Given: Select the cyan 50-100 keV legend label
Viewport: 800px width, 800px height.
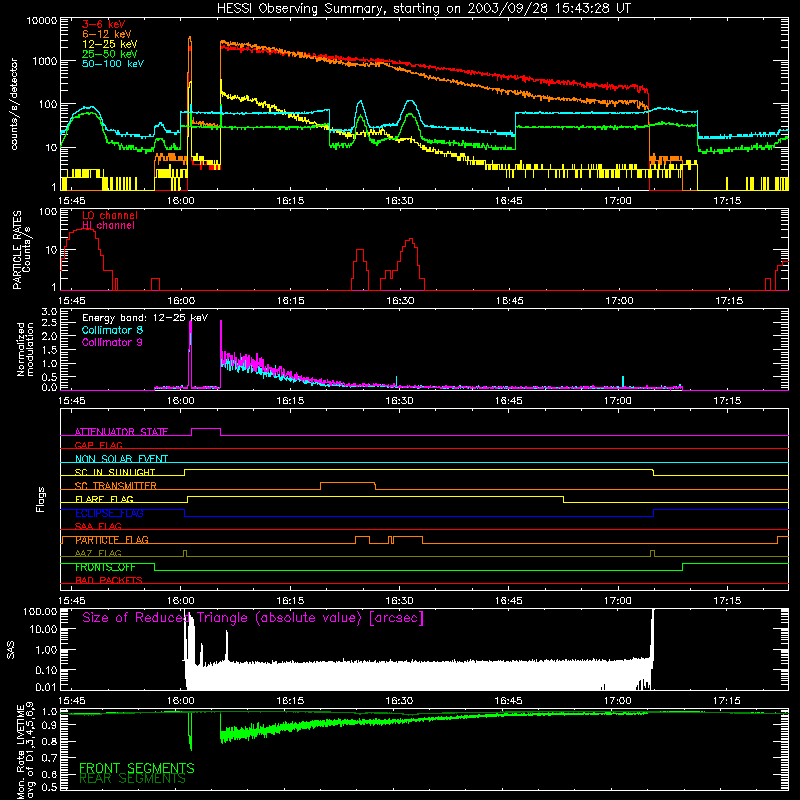Looking at the screenshot, I should tap(113, 63).
